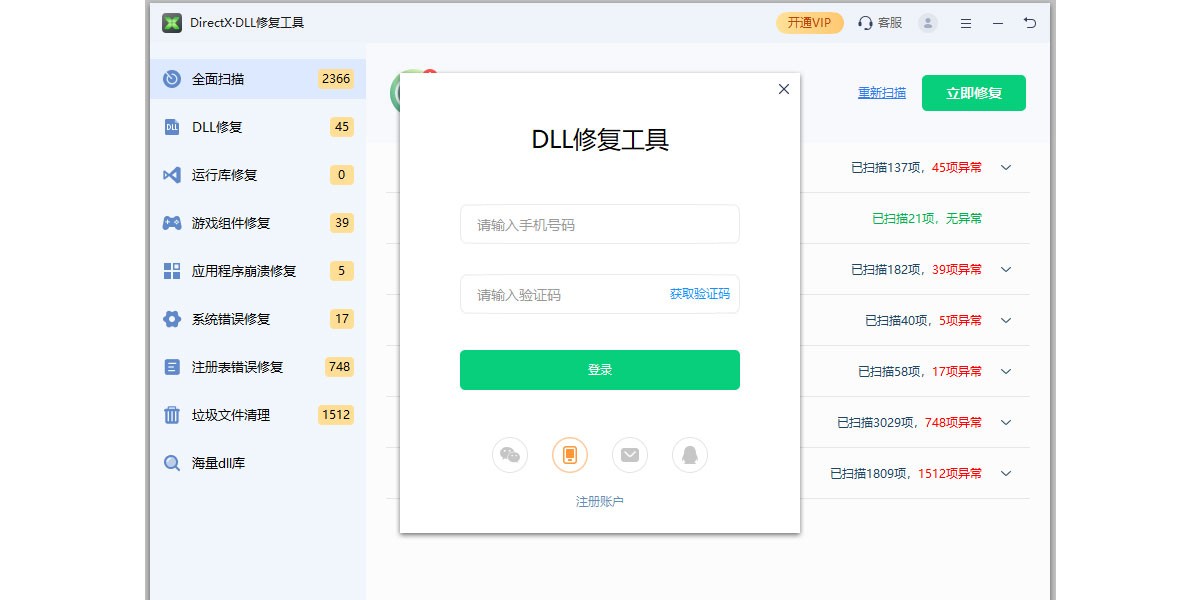This screenshot has width=1200, height=600.
Task: Choose the email login icon
Action: pos(630,455)
